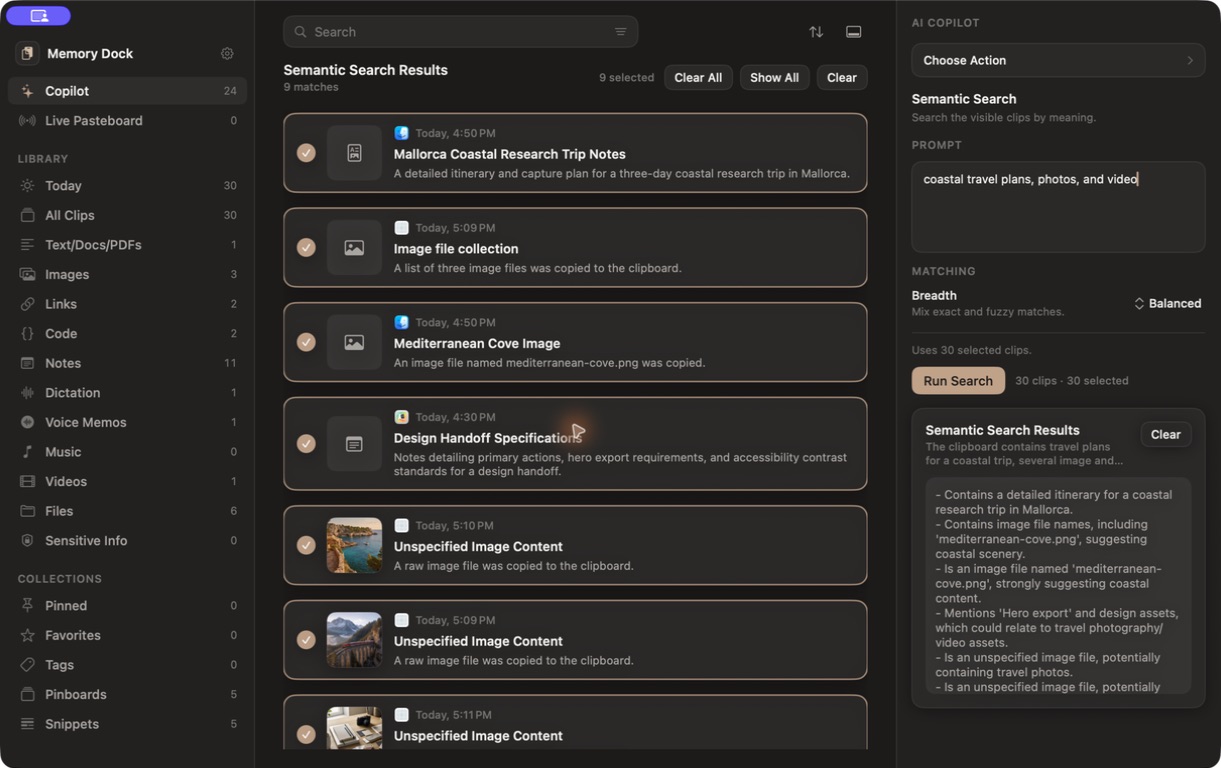Click the Run Search button
Screen dimensions: 1221x768
pos(958,381)
